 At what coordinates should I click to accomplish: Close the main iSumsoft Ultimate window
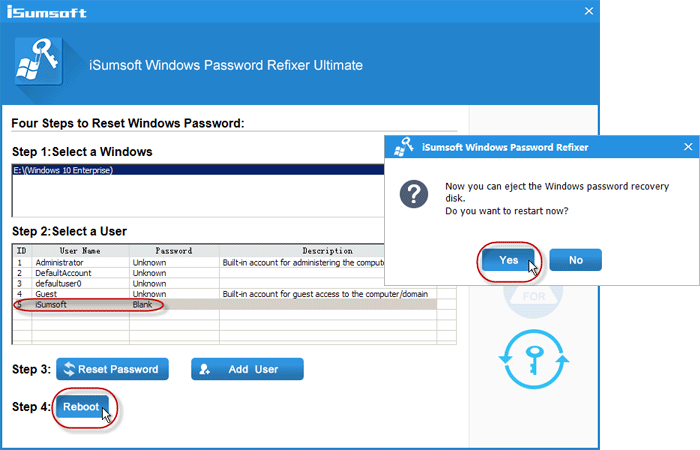tap(589, 11)
